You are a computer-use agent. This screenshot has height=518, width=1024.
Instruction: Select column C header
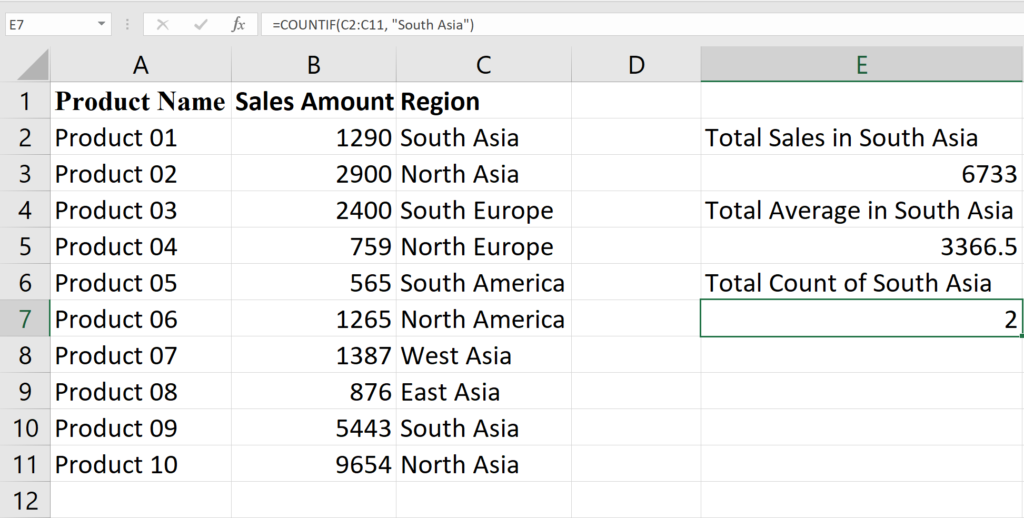click(483, 65)
